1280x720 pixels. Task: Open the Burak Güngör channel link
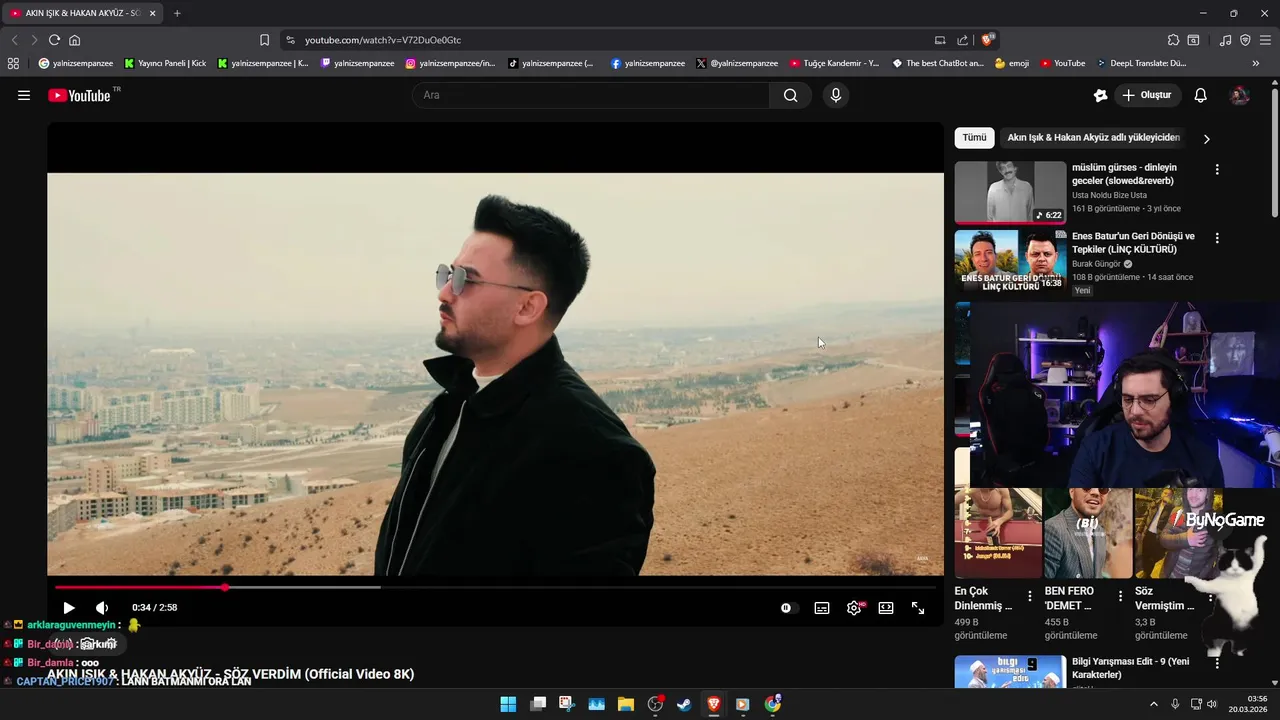coord(1096,264)
